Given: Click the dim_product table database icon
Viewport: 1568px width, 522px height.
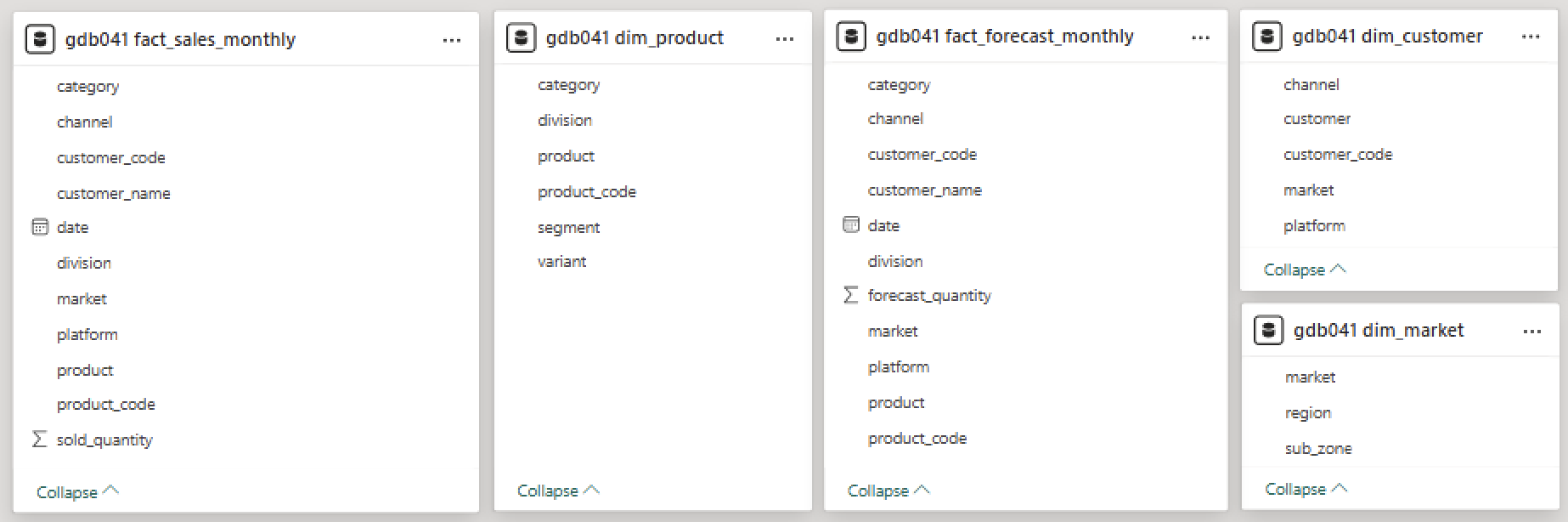Looking at the screenshot, I should click(x=521, y=37).
